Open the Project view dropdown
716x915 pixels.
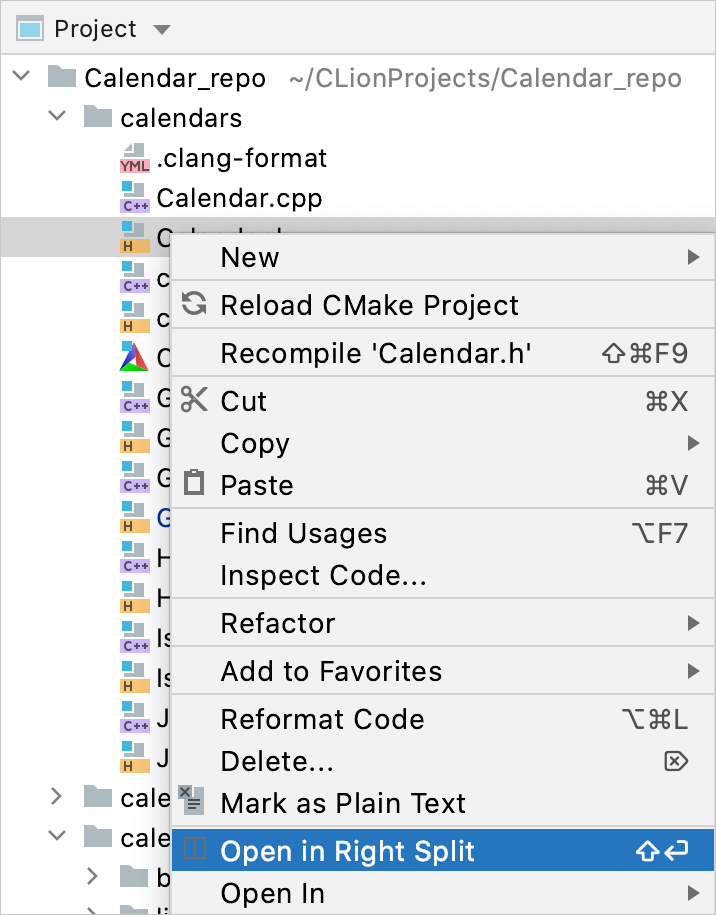tap(161, 28)
